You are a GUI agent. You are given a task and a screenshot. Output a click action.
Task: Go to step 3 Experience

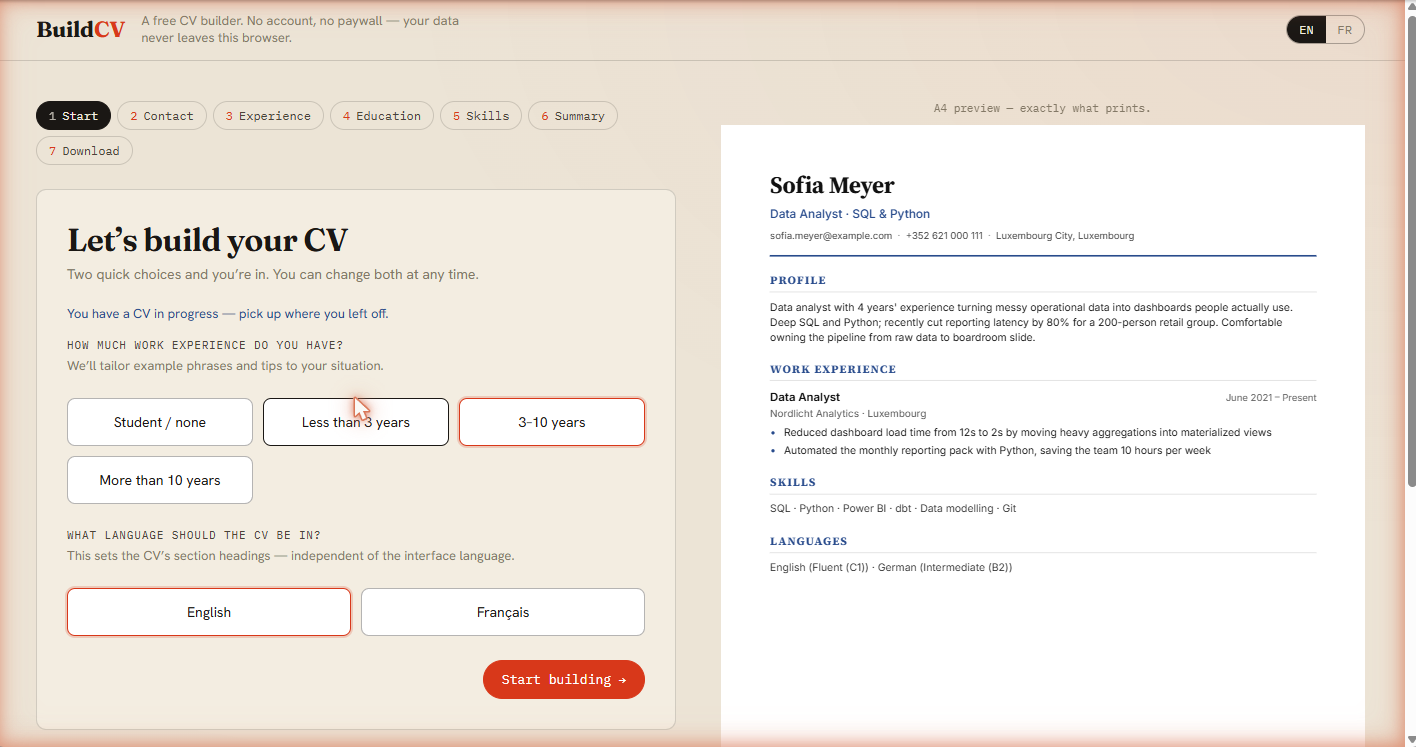[268, 116]
